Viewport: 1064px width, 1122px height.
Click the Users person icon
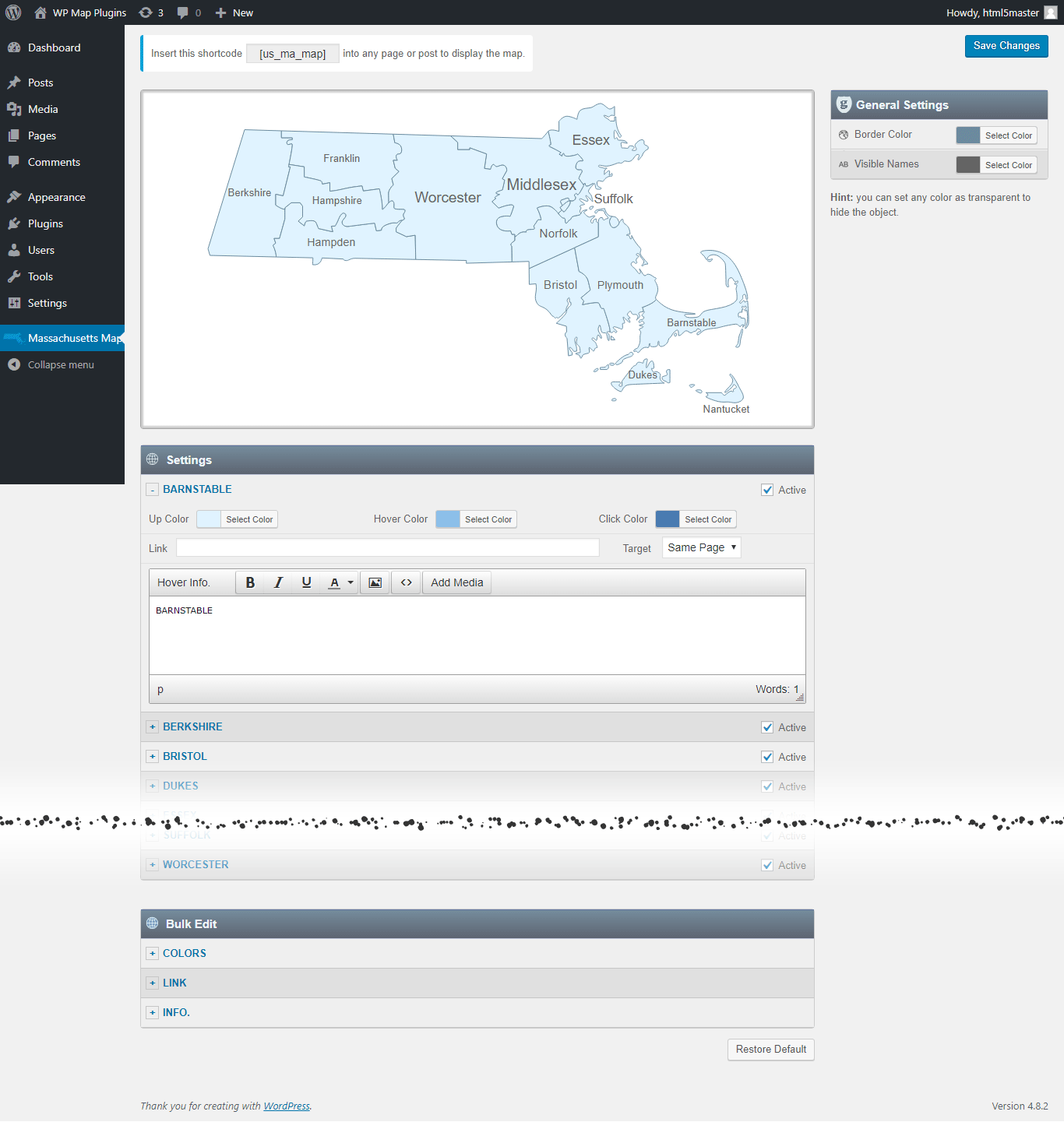pyautogui.click(x=14, y=250)
